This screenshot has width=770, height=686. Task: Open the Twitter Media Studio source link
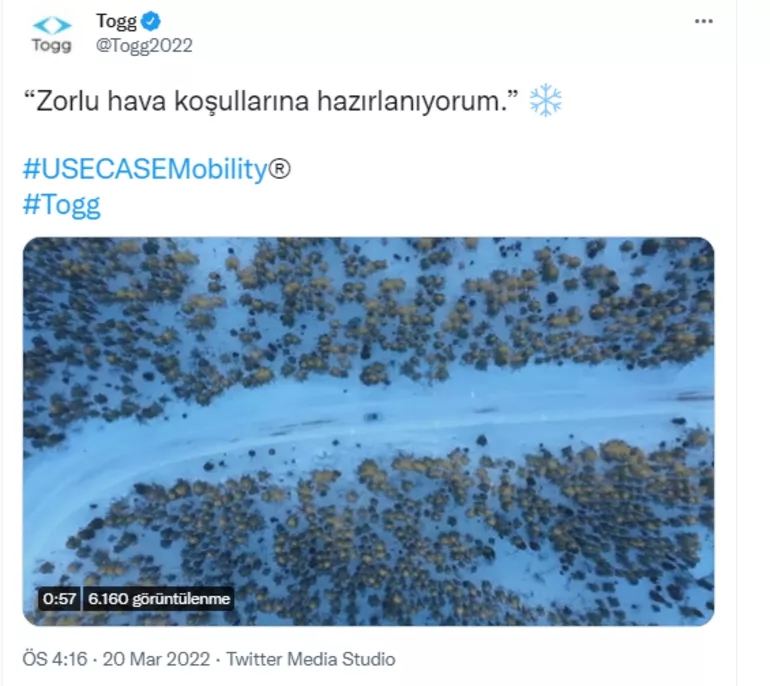311,659
